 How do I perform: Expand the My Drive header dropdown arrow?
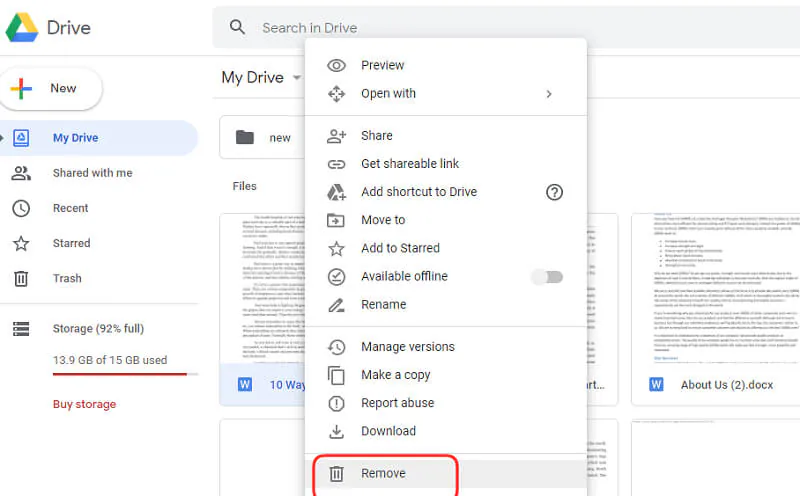pyautogui.click(x=296, y=78)
